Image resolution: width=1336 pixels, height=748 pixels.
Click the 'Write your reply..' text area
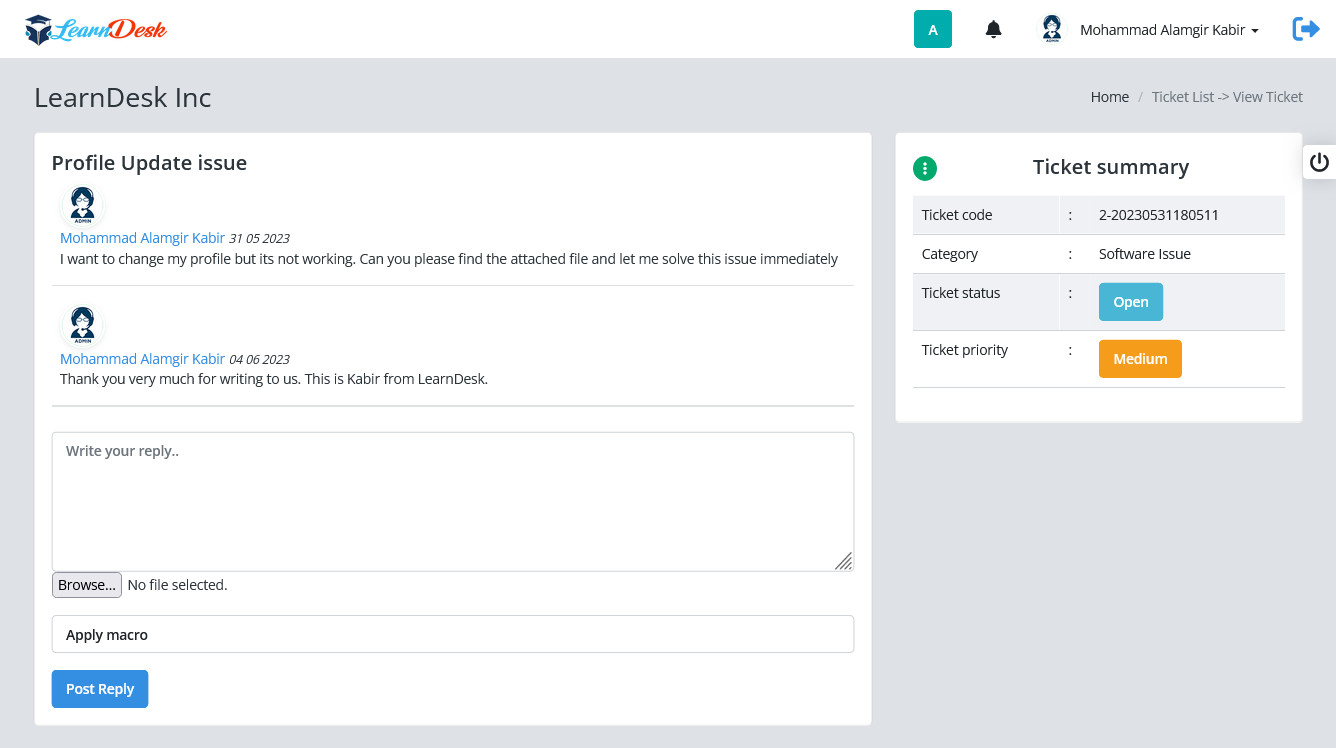453,501
